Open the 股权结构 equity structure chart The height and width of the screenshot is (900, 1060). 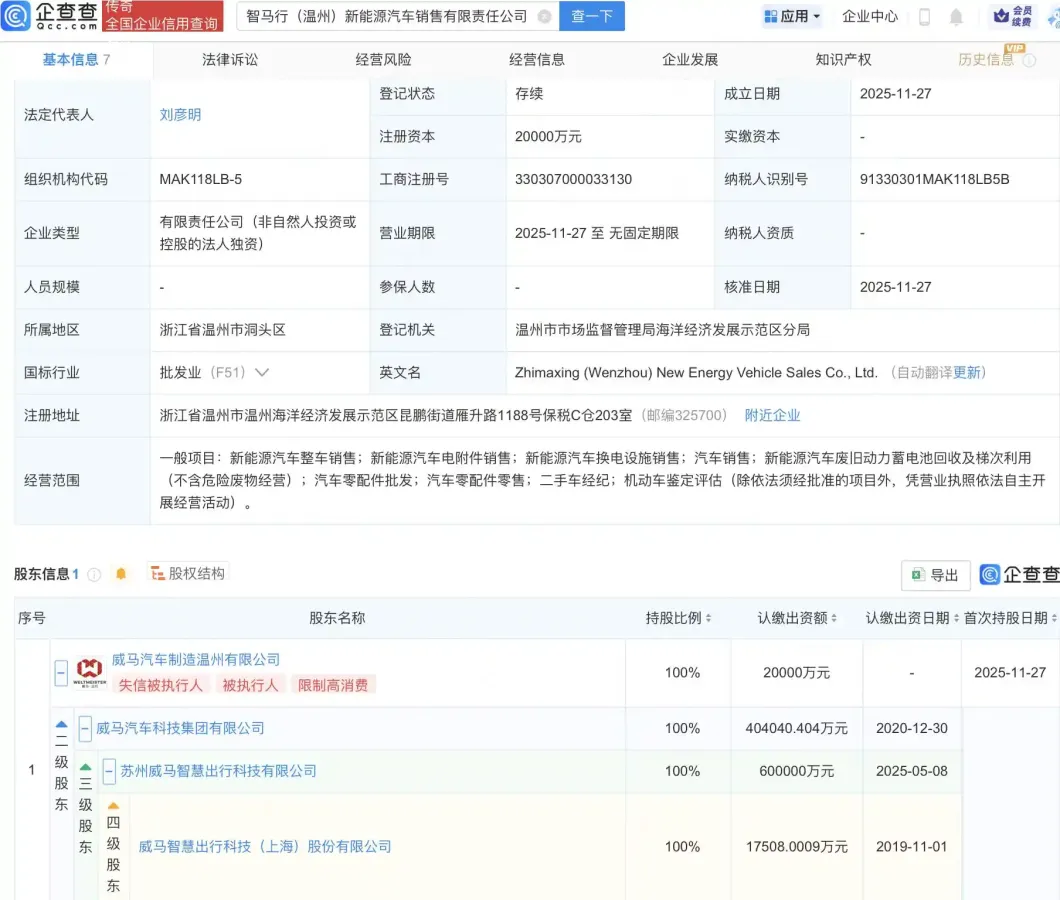click(x=188, y=572)
